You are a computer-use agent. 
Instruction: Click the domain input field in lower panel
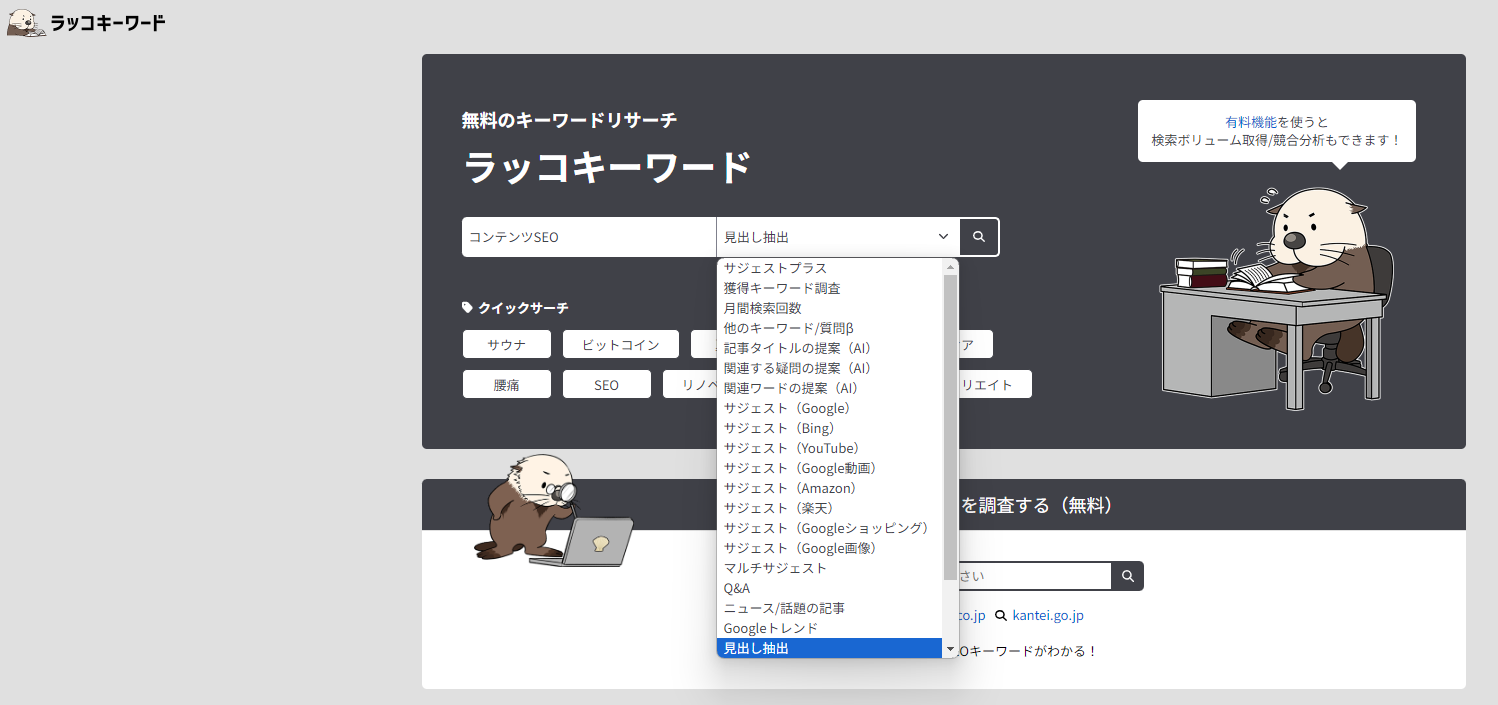pyautogui.click(x=1035, y=576)
